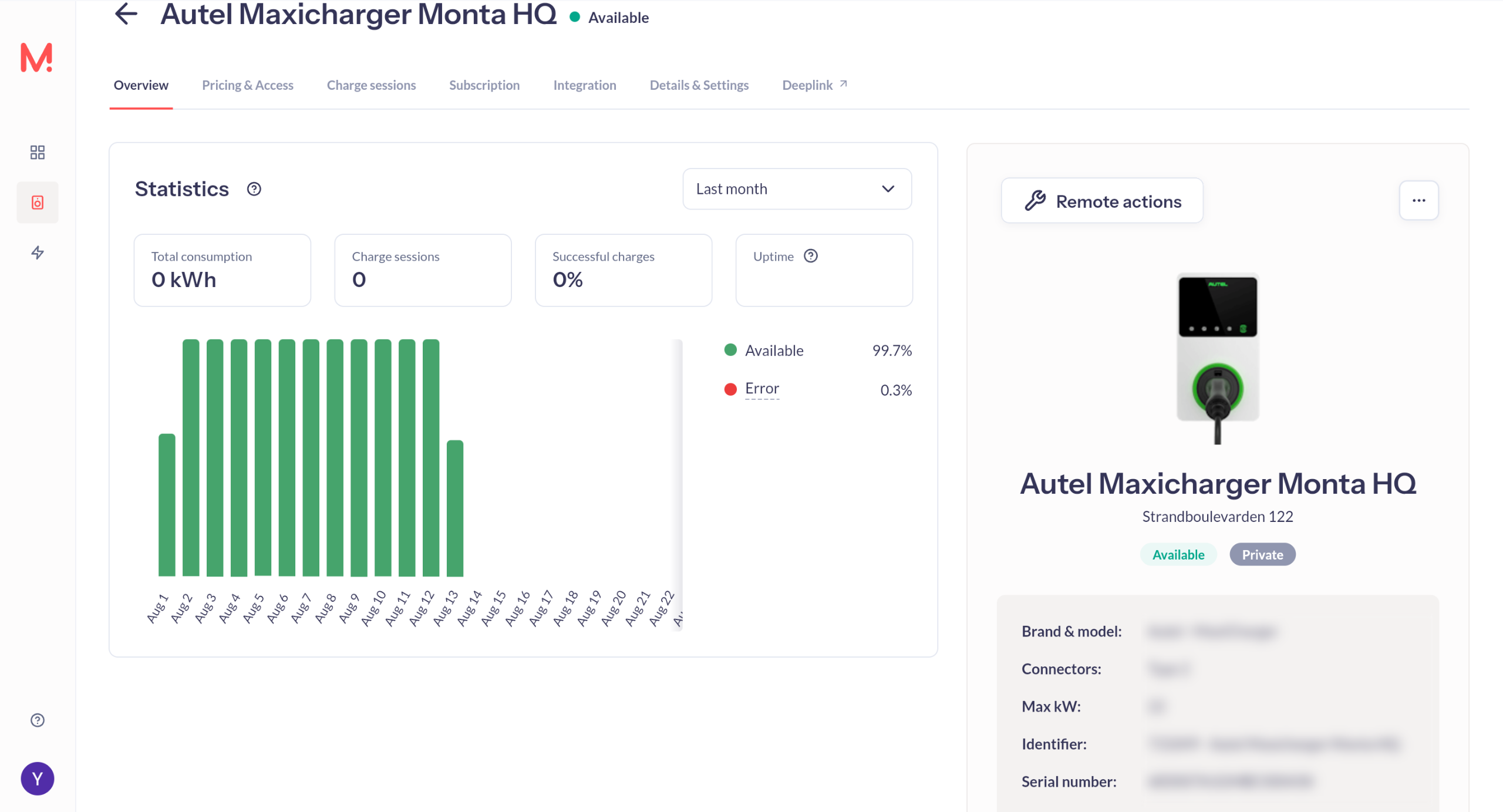1503x812 pixels.
Task: Open the dashboard grid icon in sidebar
Action: [38, 153]
